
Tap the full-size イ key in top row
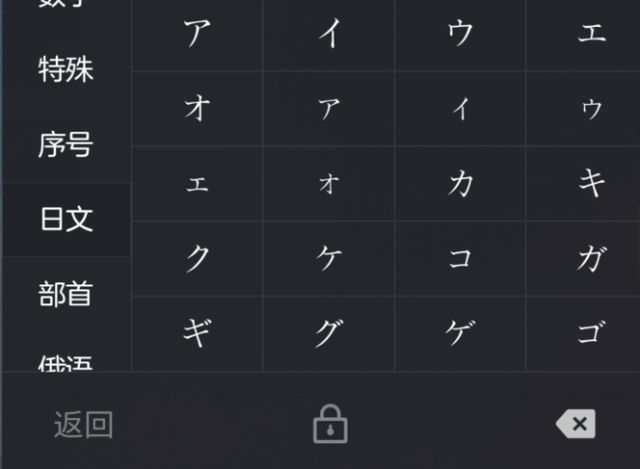click(x=329, y=34)
